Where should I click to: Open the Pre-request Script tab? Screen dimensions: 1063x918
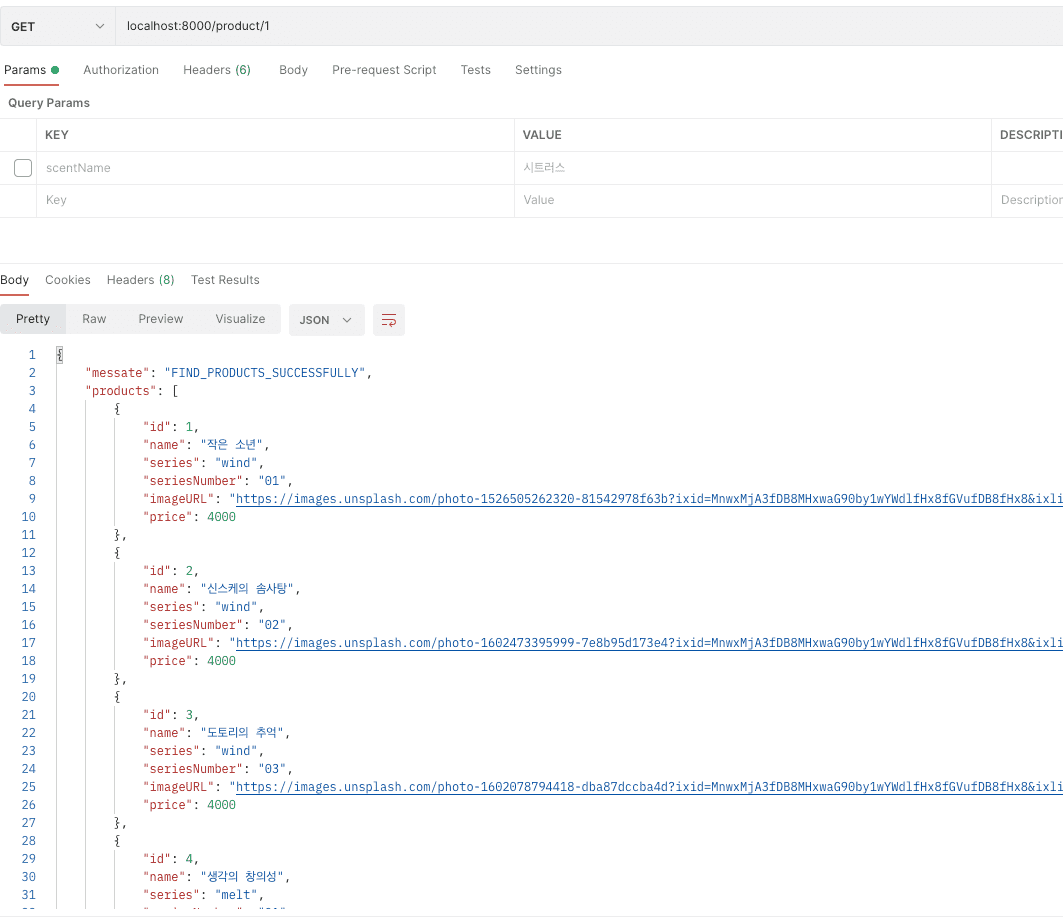384,70
